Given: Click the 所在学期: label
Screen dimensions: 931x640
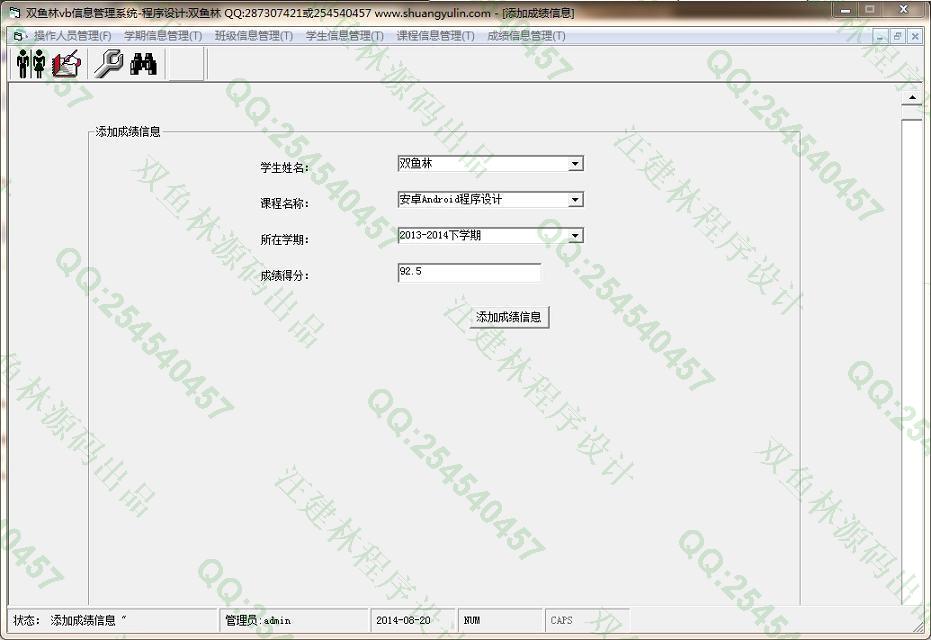Looking at the screenshot, I should click(284, 240).
